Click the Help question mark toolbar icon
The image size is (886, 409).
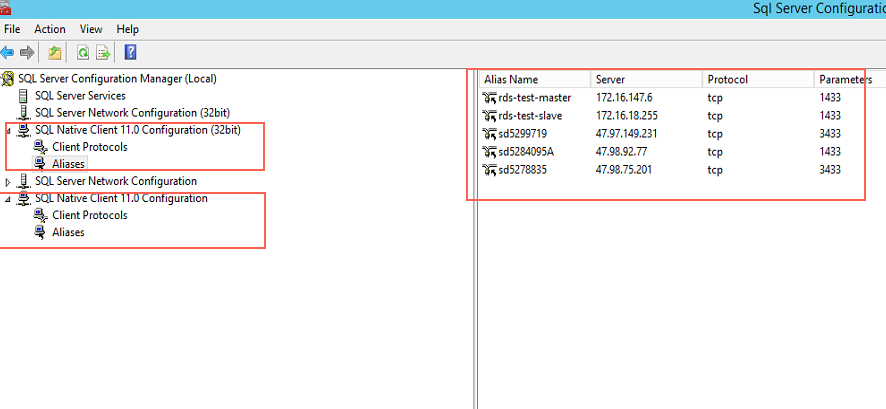click(x=130, y=53)
